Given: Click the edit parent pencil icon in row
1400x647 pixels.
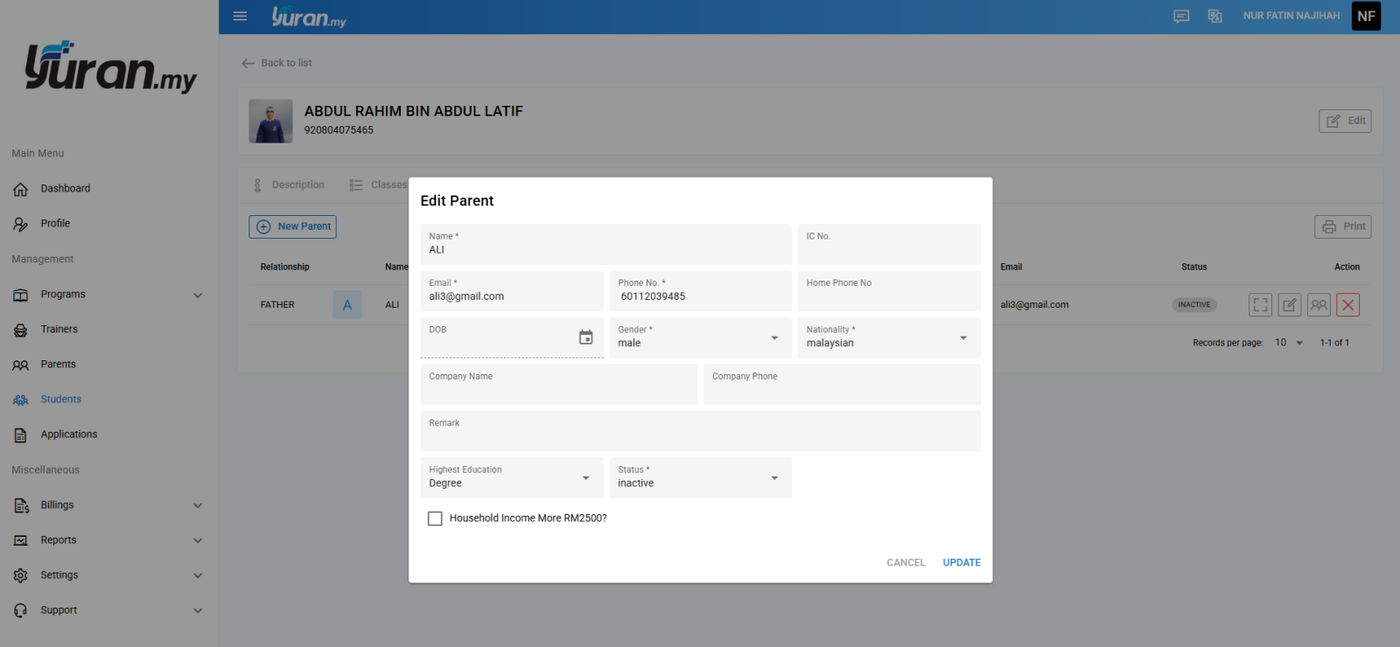Looking at the screenshot, I should tap(1290, 305).
